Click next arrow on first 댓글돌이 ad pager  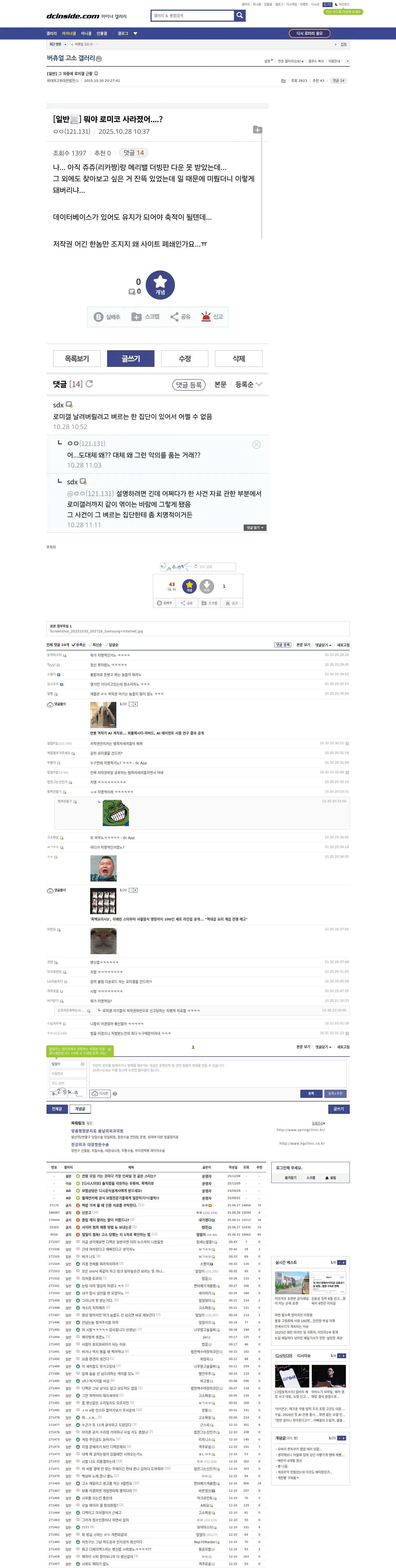point(135,704)
